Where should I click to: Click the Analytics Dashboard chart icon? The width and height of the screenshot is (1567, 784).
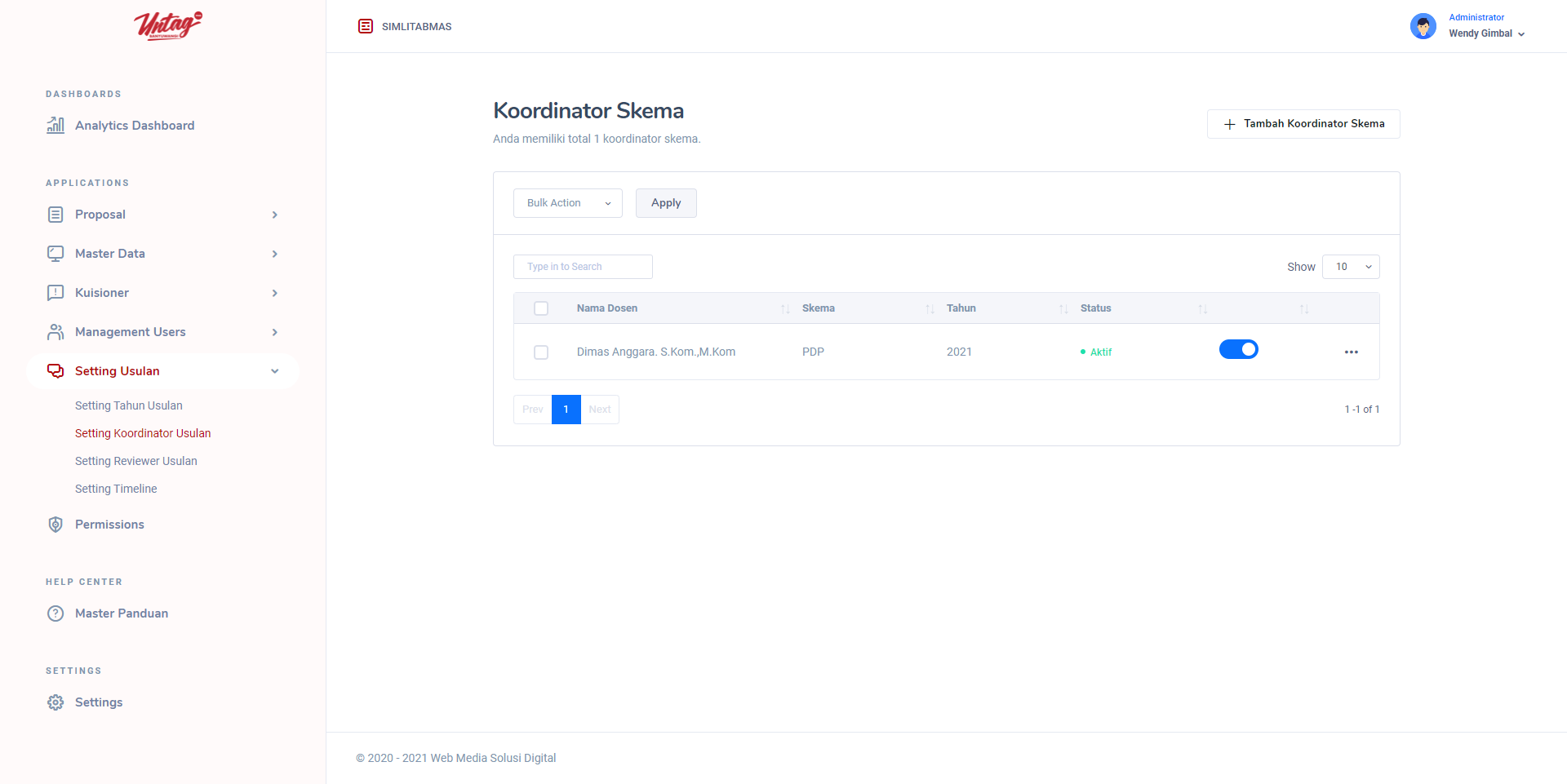pyautogui.click(x=55, y=125)
